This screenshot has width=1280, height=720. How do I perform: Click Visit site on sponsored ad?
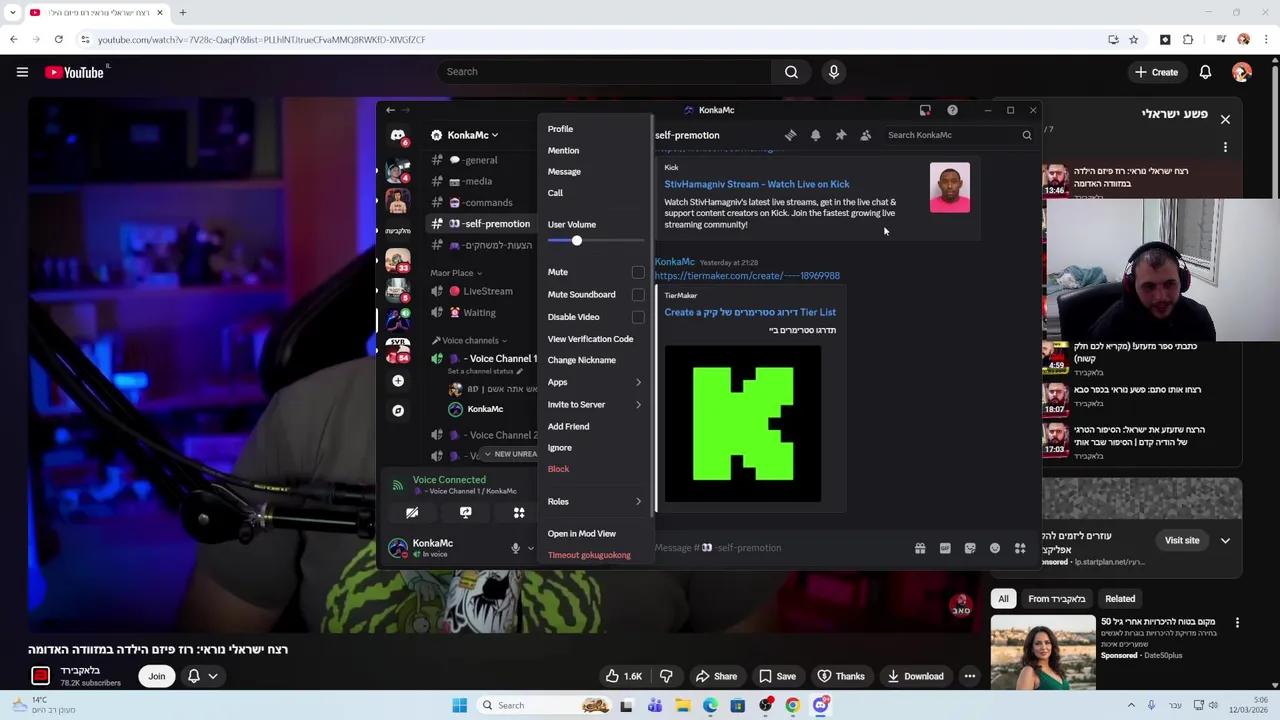click(x=1182, y=540)
